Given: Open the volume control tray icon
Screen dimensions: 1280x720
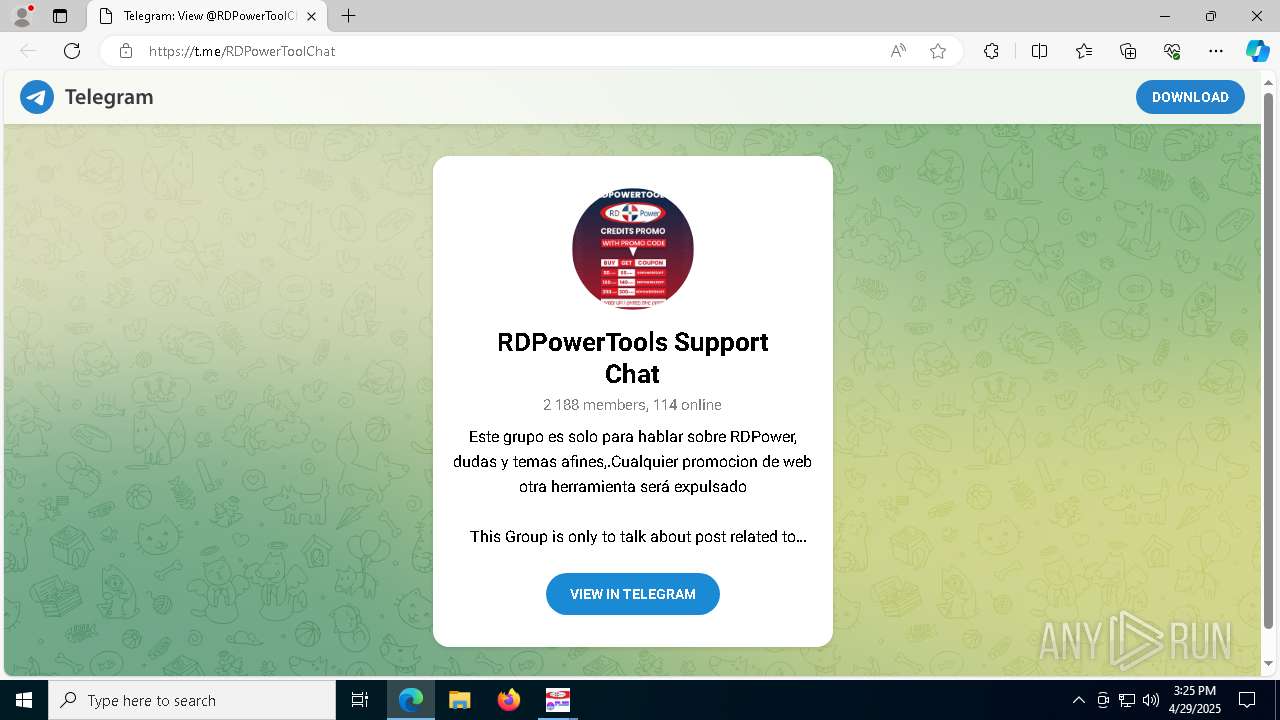Looking at the screenshot, I should pos(1151,700).
